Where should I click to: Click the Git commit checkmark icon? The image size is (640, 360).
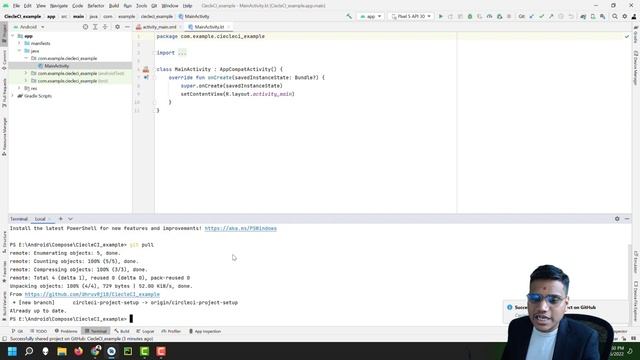click(542, 16)
